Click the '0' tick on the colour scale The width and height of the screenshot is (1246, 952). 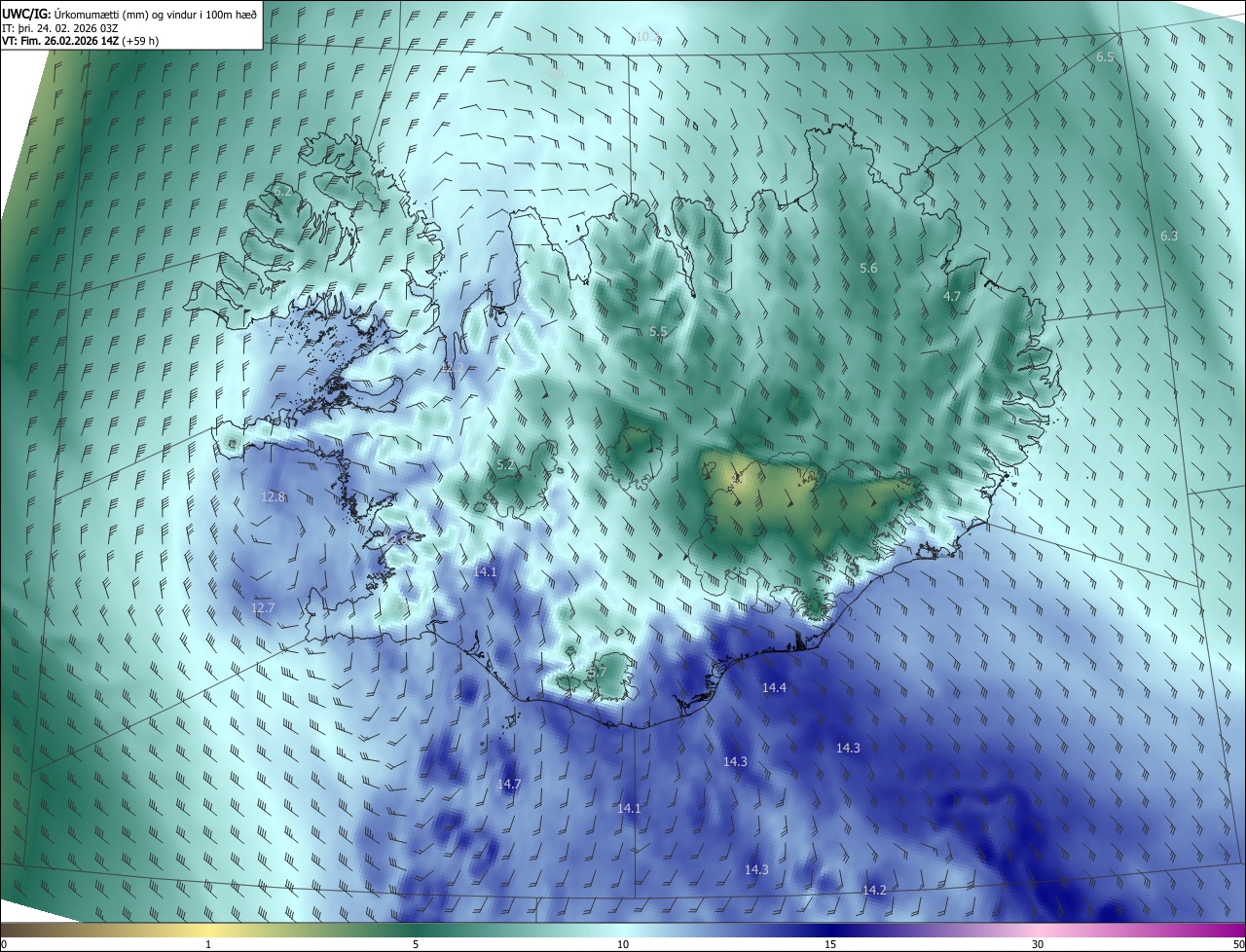point(4,945)
